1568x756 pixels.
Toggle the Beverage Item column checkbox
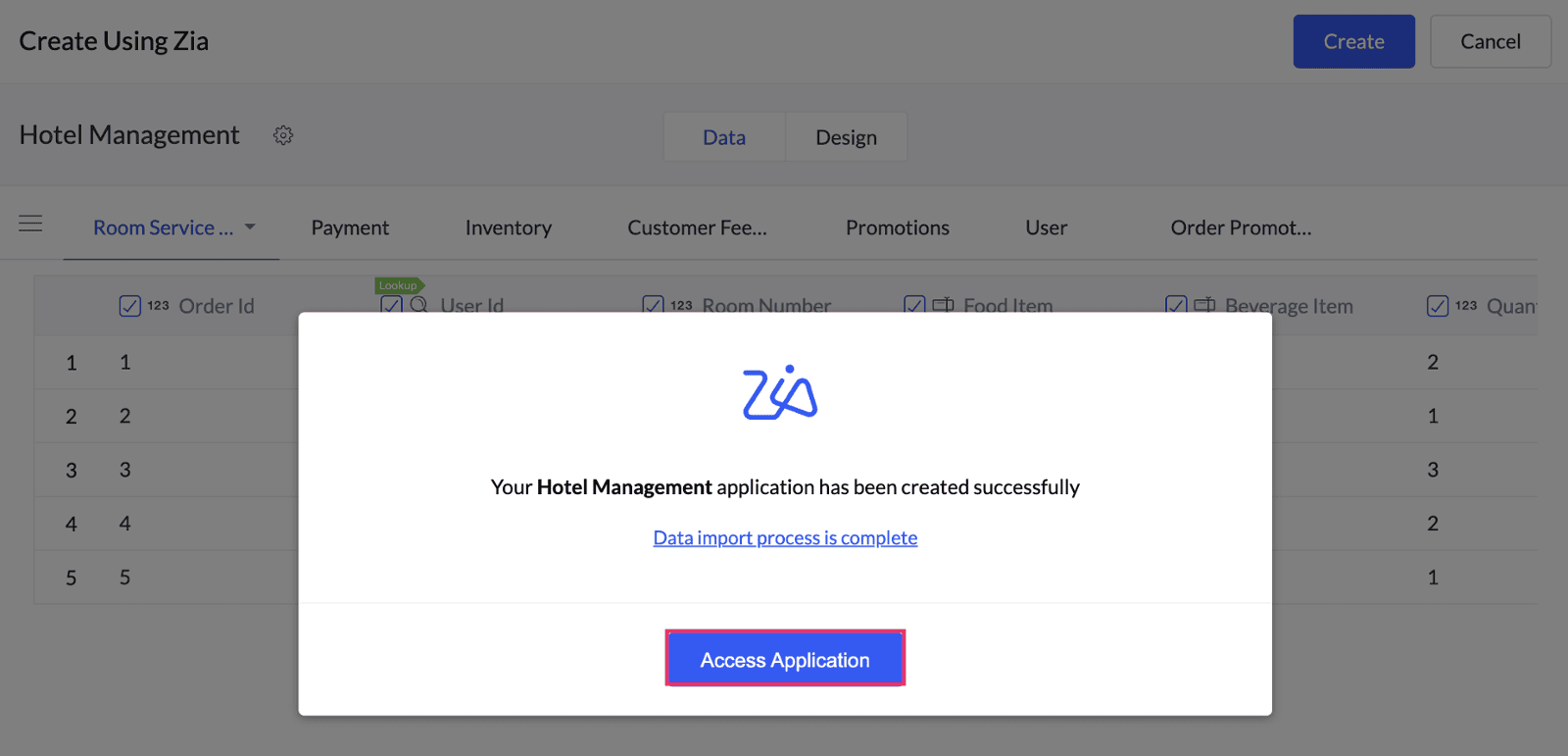[x=1176, y=306]
